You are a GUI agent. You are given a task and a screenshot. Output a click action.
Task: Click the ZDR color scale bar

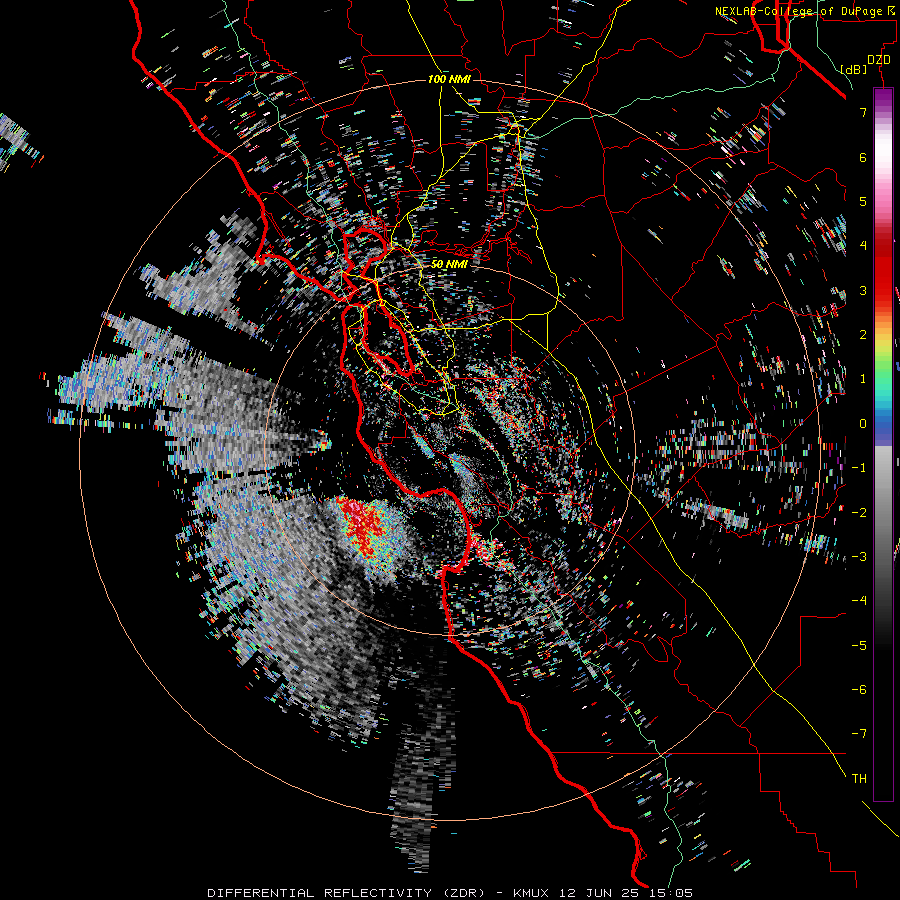pyautogui.click(x=883, y=444)
